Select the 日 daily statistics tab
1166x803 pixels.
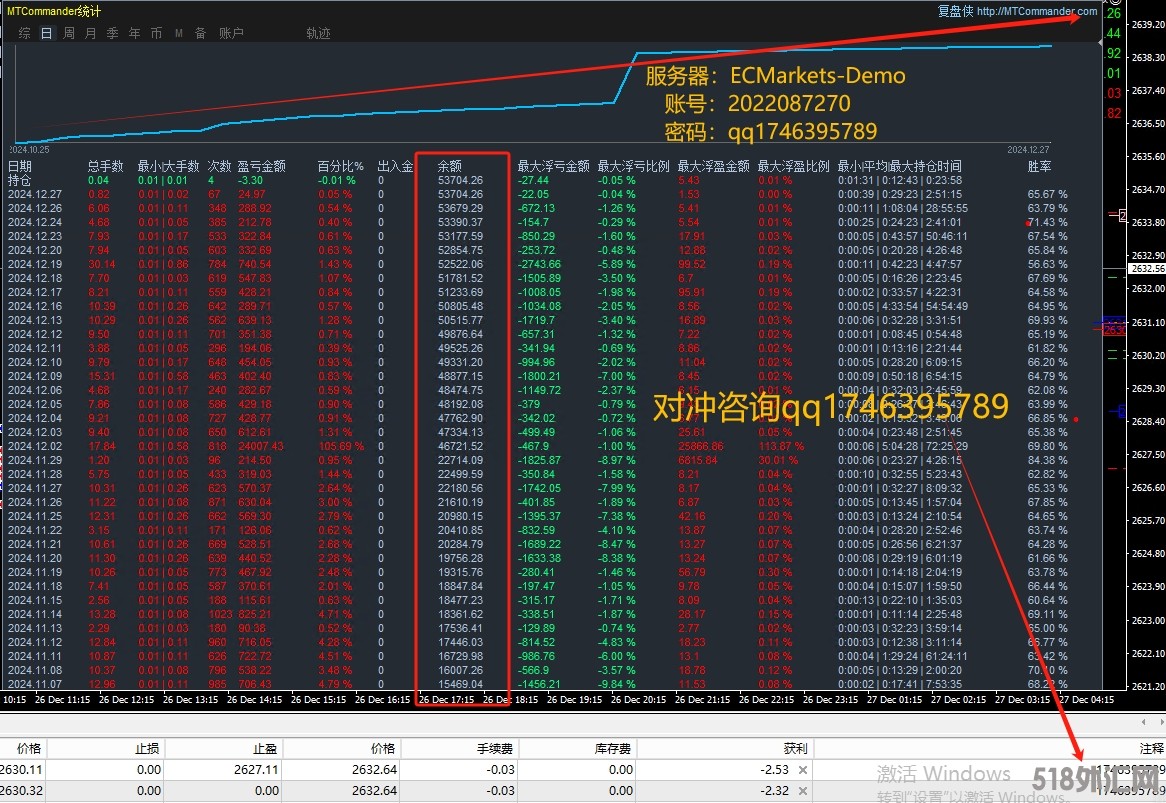(47, 33)
